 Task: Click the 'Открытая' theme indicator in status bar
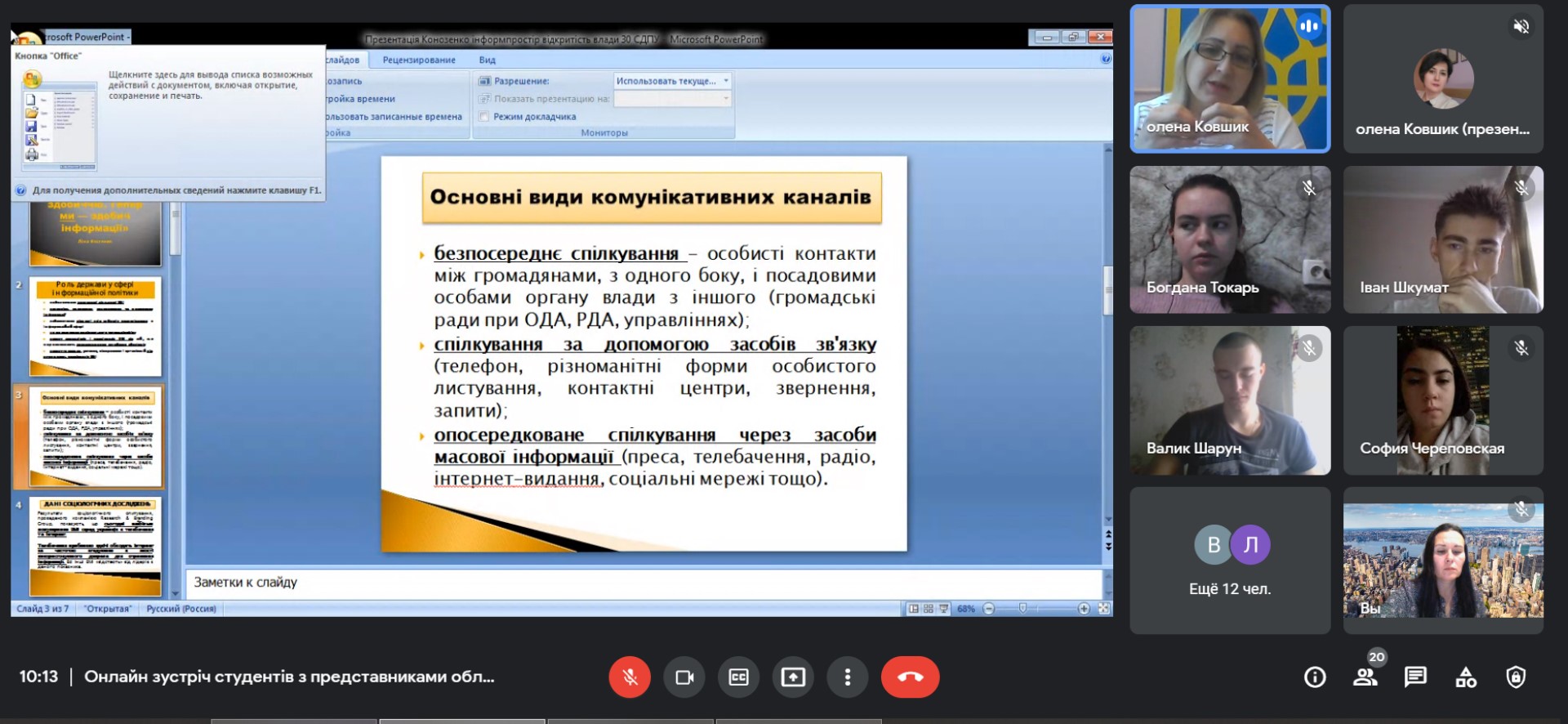tap(107, 609)
